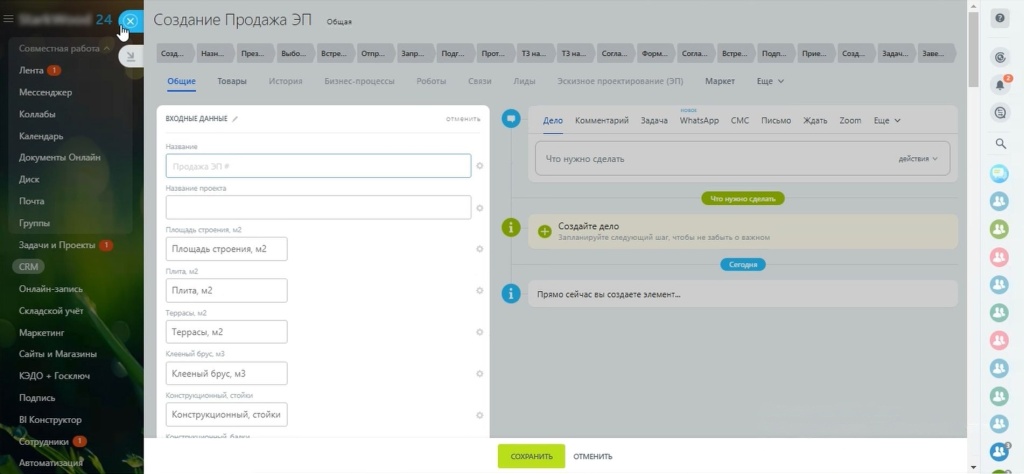
Task: Click the minimize slider arrow icon
Action: [x=130, y=57]
